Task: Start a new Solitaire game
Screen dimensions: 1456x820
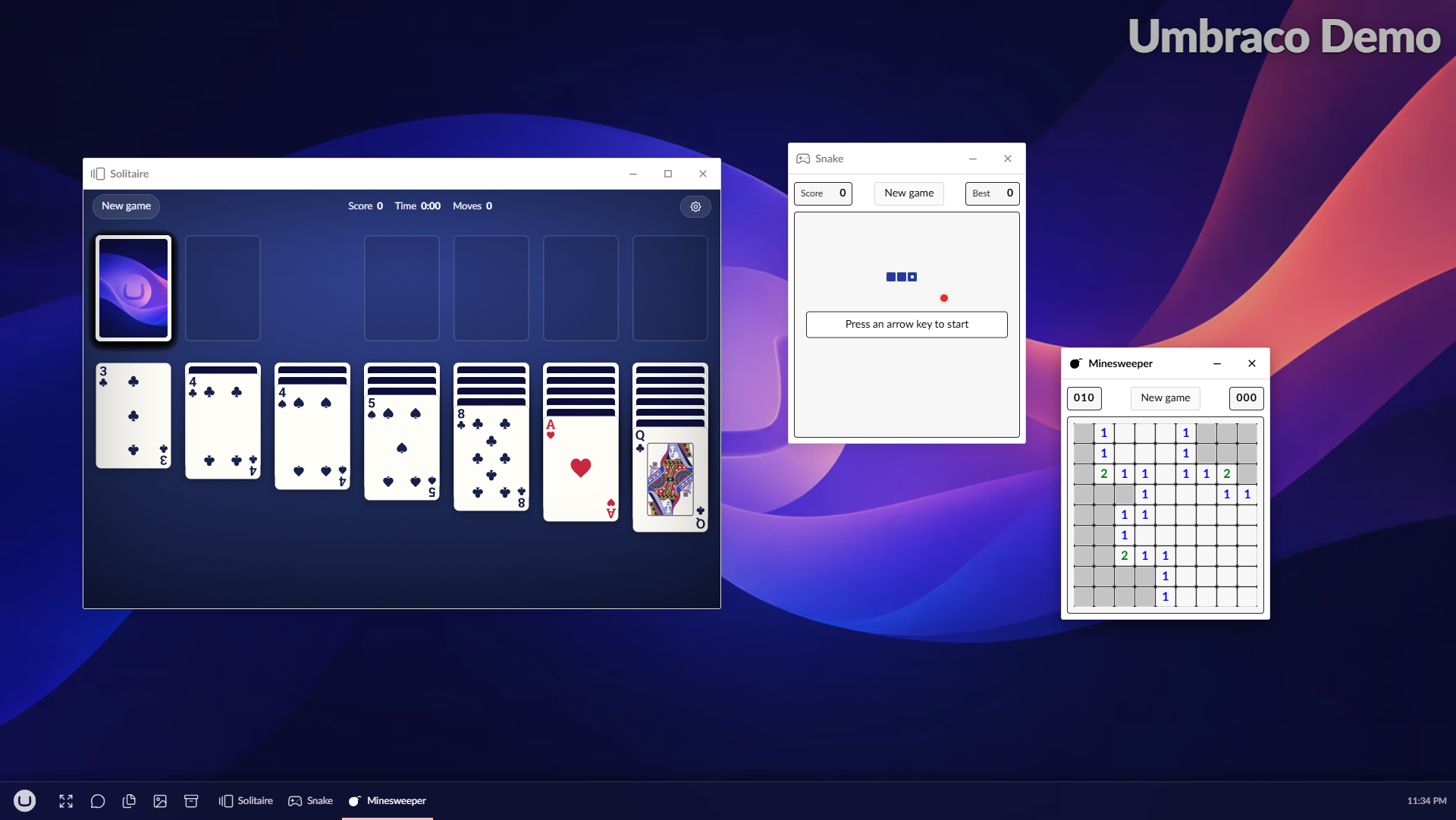Action: click(x=127, y=206)
